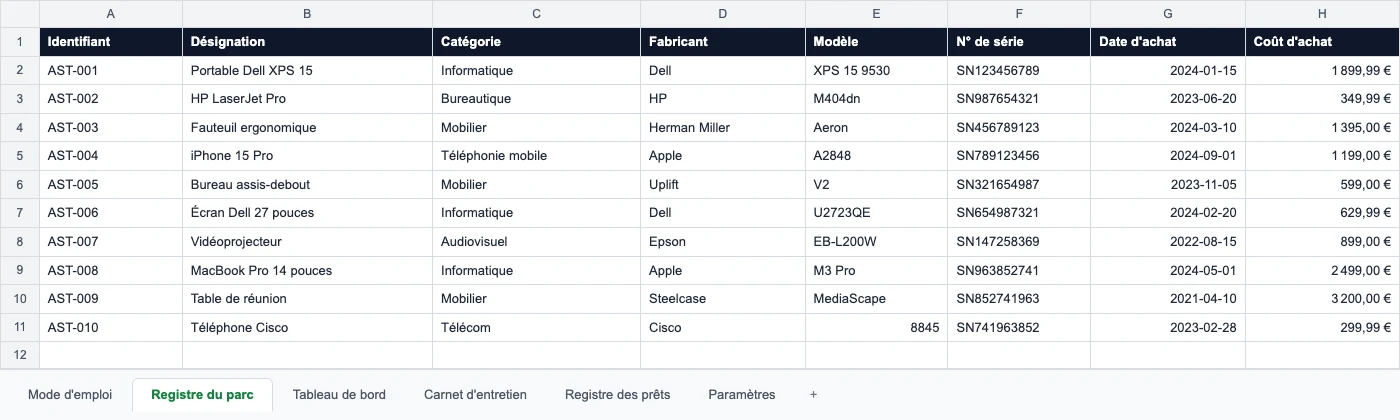Click the Fabricant header cell

(723, 42)
